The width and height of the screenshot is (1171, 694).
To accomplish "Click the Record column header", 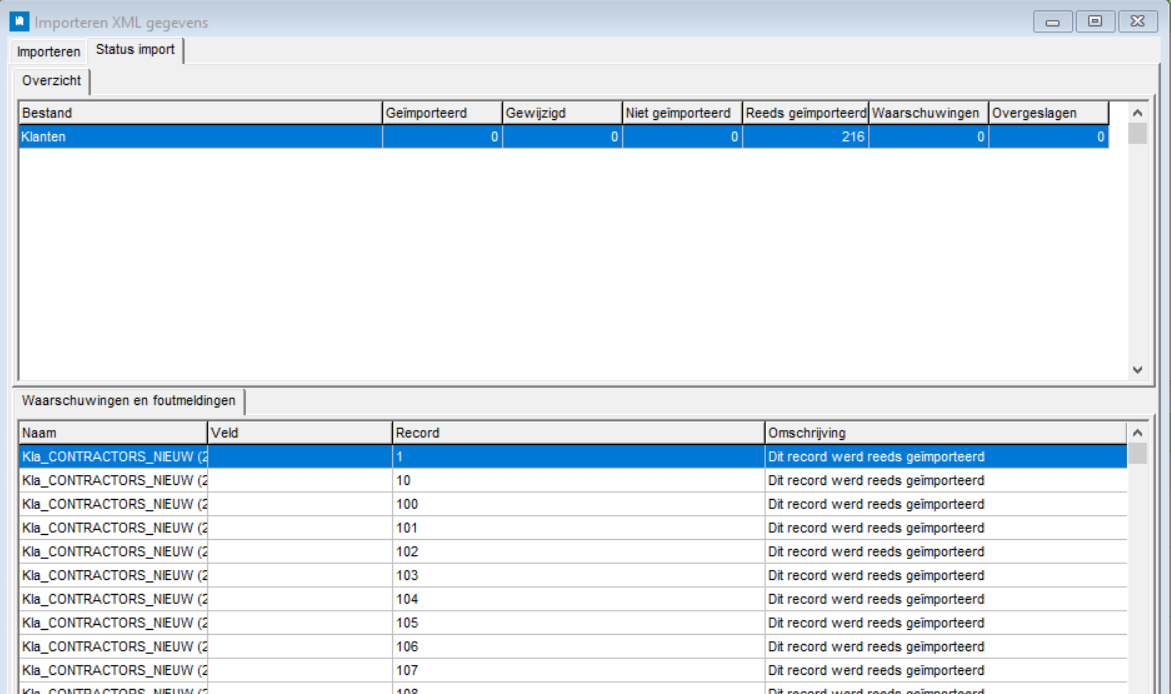I will 577,433.
